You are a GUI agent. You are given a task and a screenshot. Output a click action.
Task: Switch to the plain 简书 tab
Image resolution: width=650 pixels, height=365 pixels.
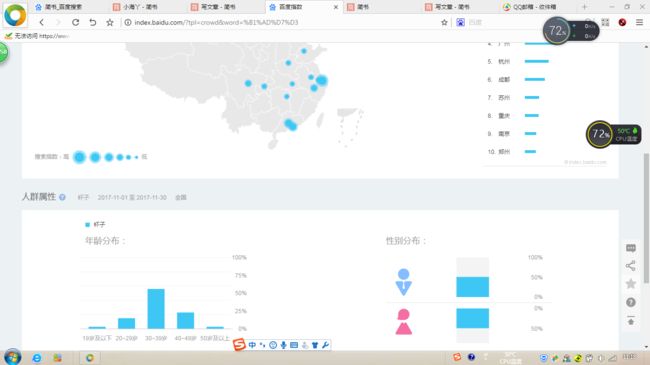click(x=381, y=7)
